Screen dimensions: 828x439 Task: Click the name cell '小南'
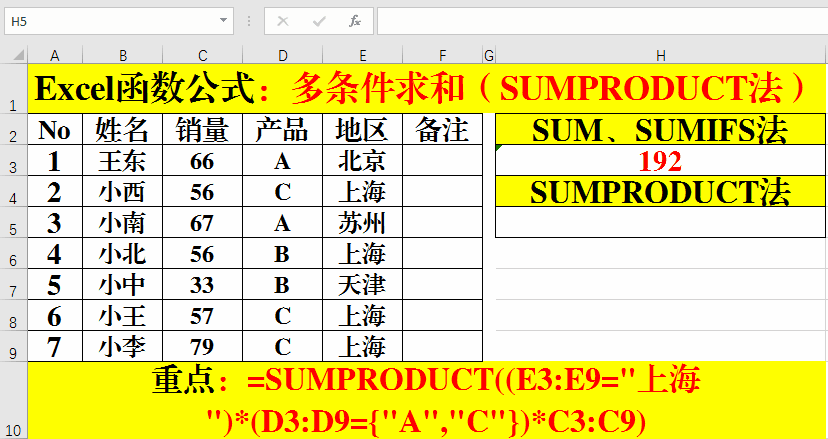(123, 222)
